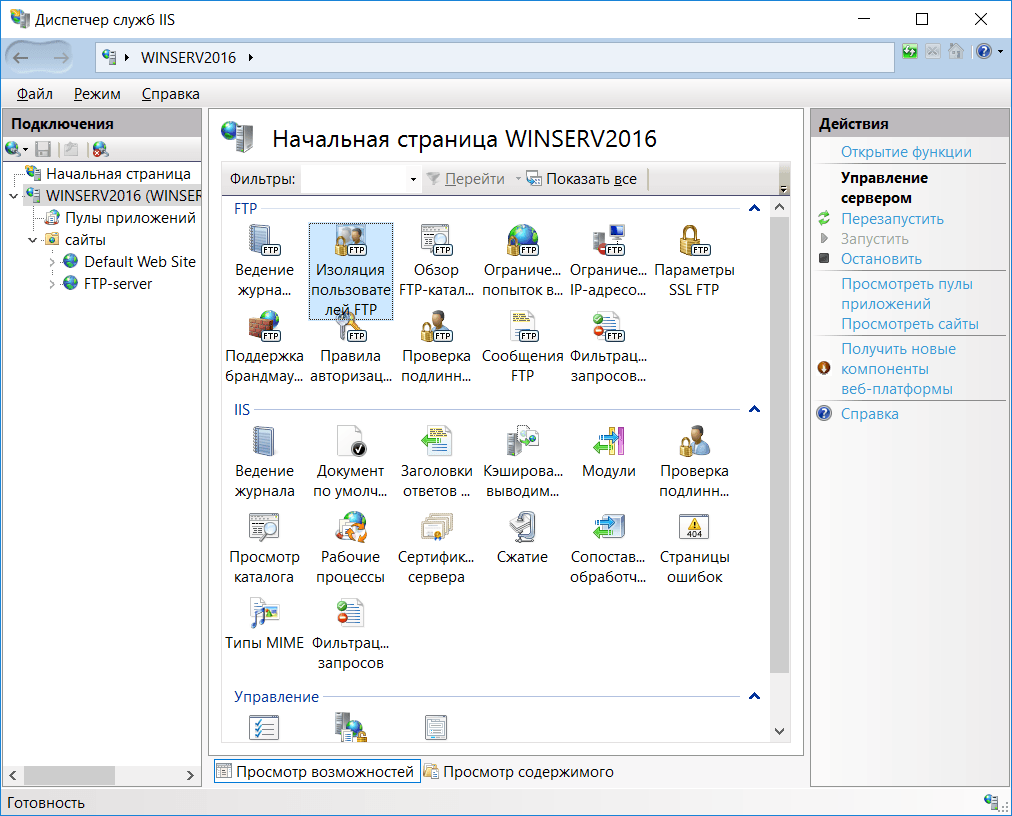This screenshot has width=1012, height=816.
Task: Open Типы MIME icon
Action: tap(265, 613)
